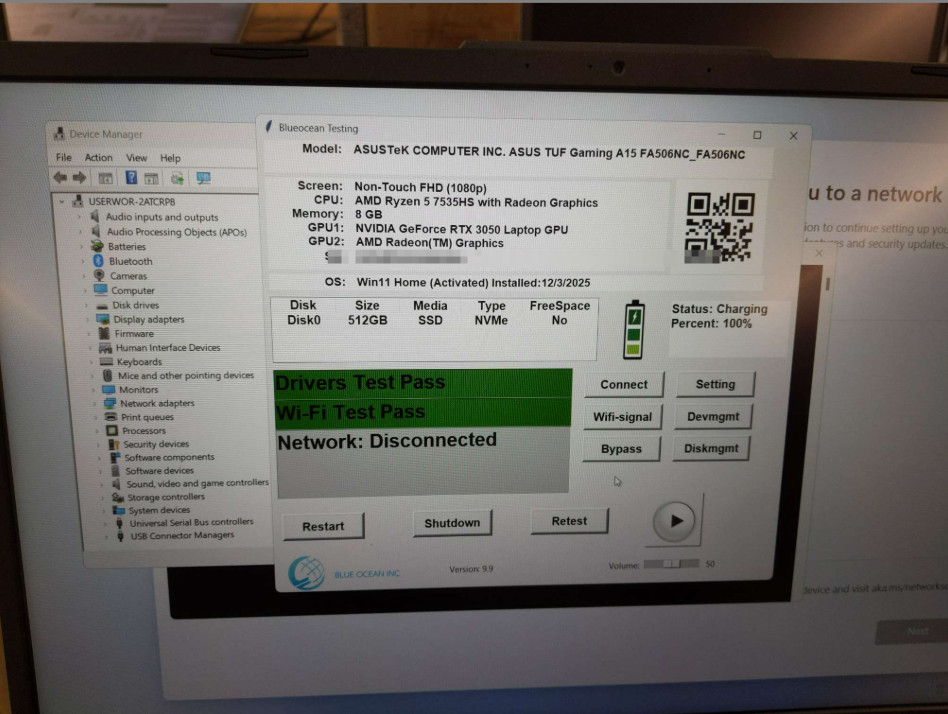Click the Back arrow in Device Manager toolbar

click(x=60, y=177)
